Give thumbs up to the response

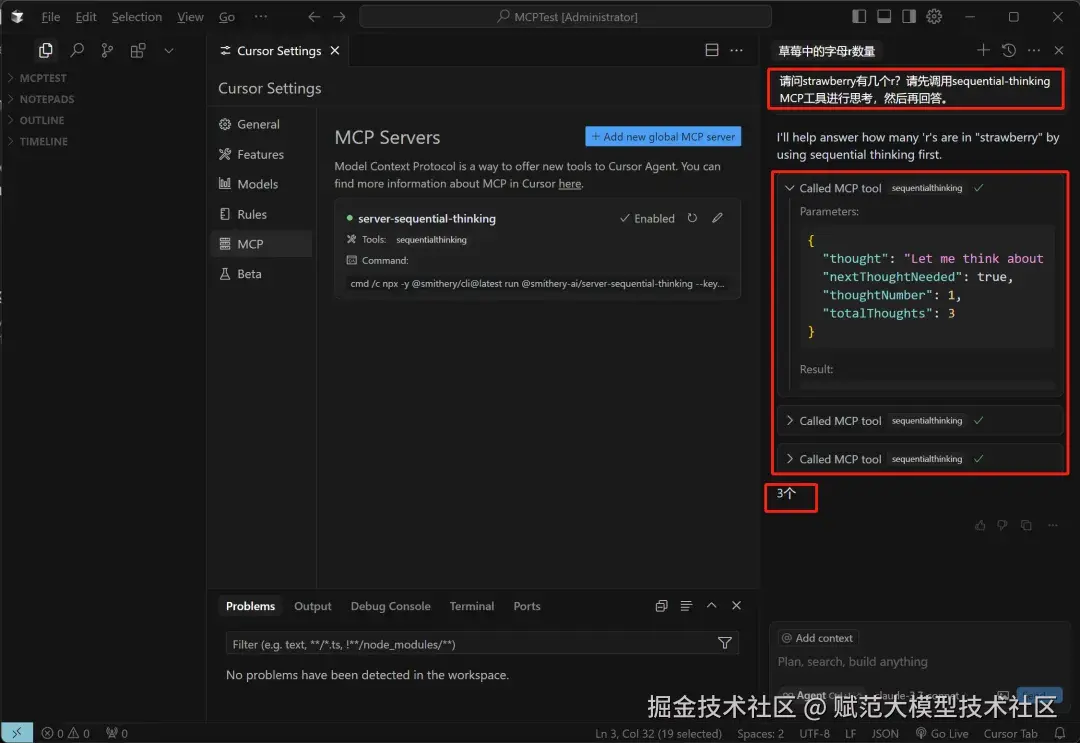(980, 525)
